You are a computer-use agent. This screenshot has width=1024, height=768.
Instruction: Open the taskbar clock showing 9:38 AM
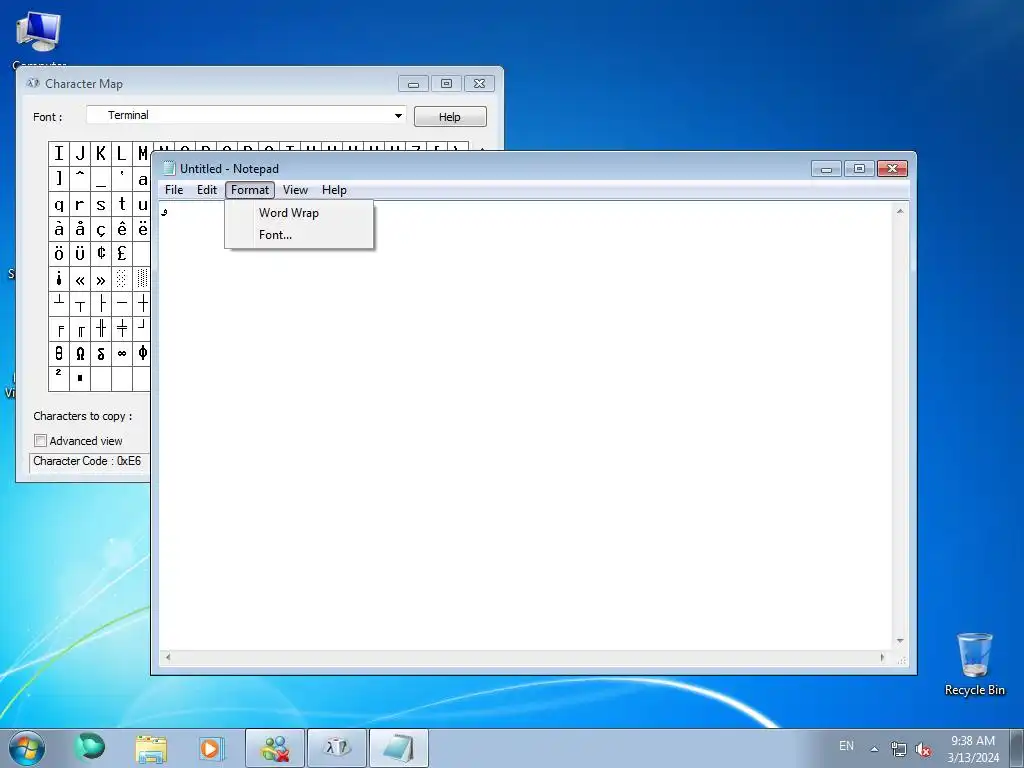coord(973,749)
